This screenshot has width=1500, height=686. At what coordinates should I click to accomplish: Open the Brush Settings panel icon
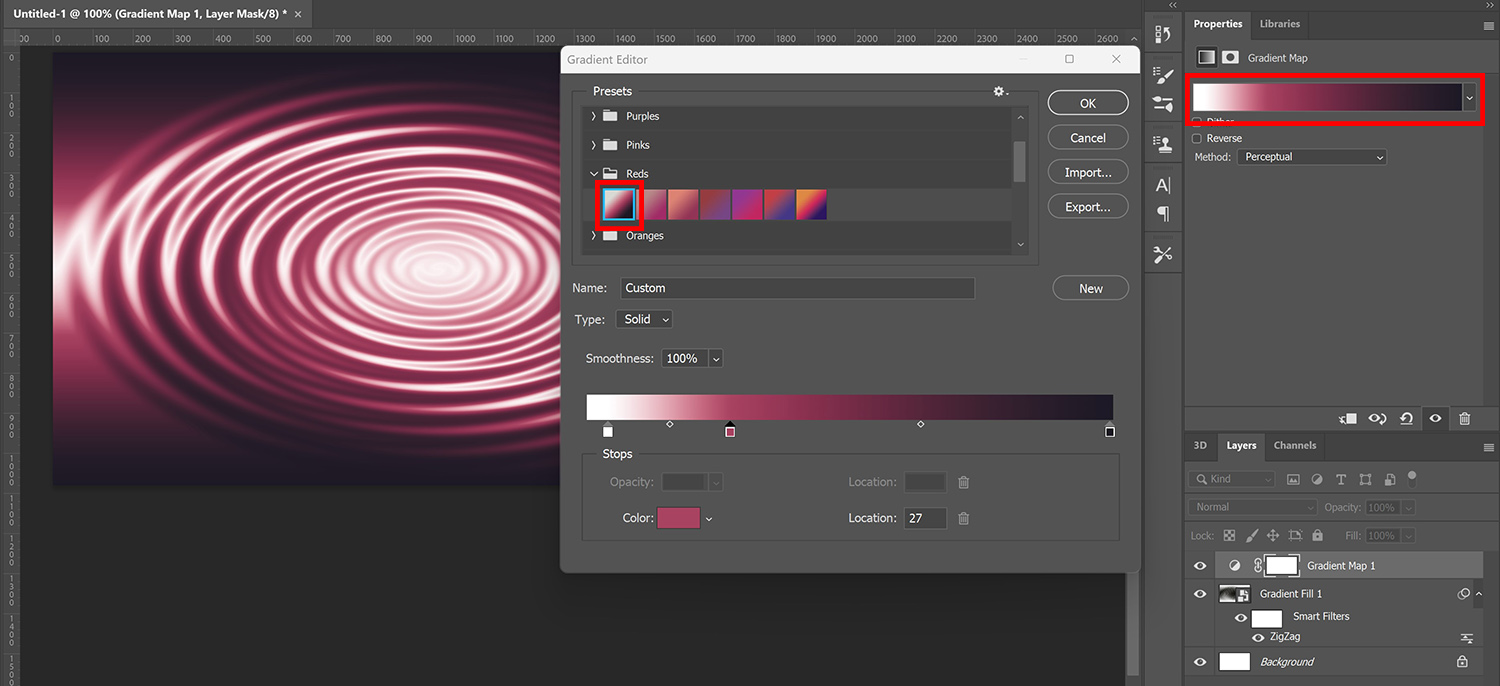tap(1163, 74)
